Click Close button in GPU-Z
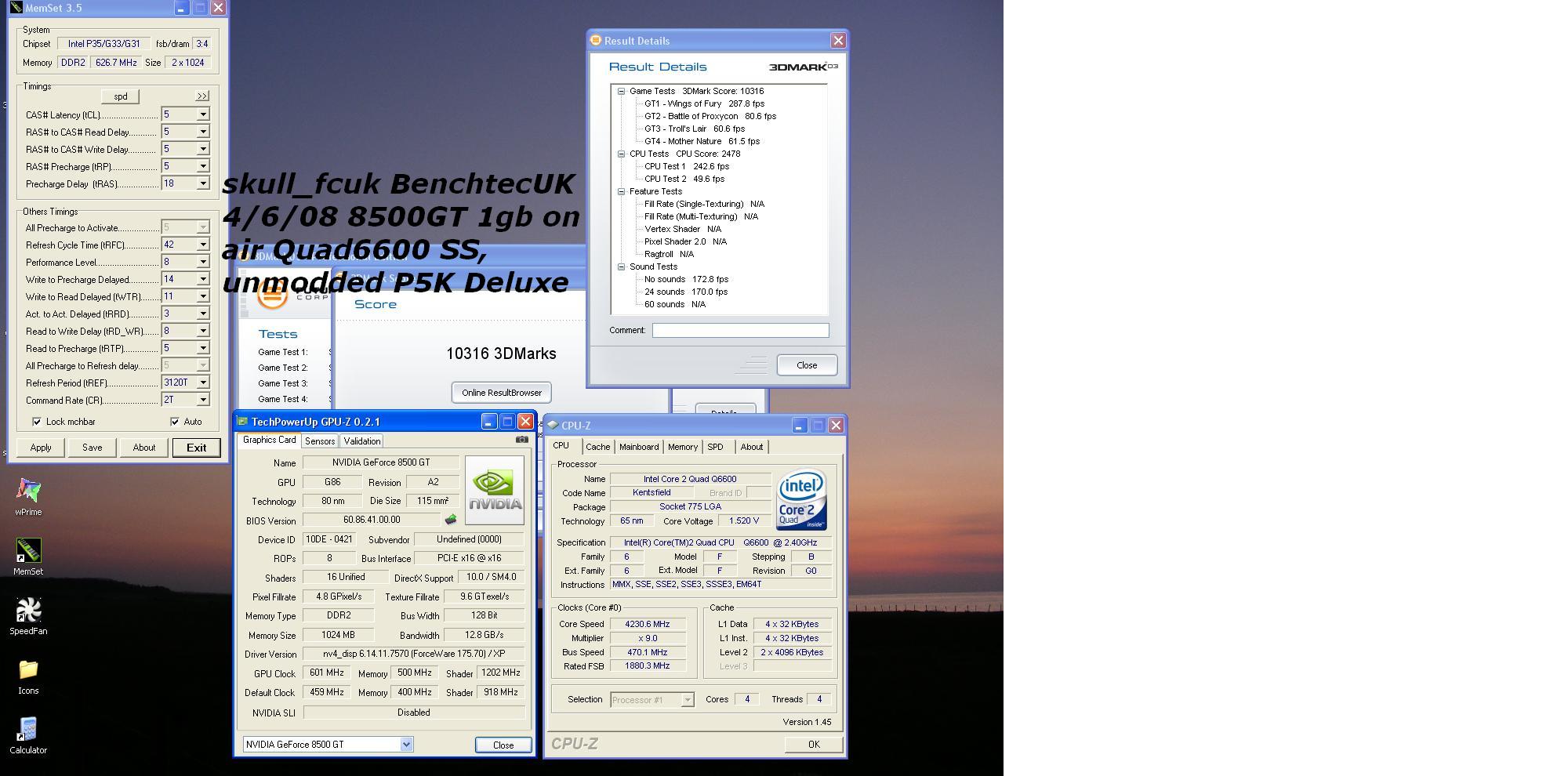Viewport: 1568px width, 776px height. 503,745
